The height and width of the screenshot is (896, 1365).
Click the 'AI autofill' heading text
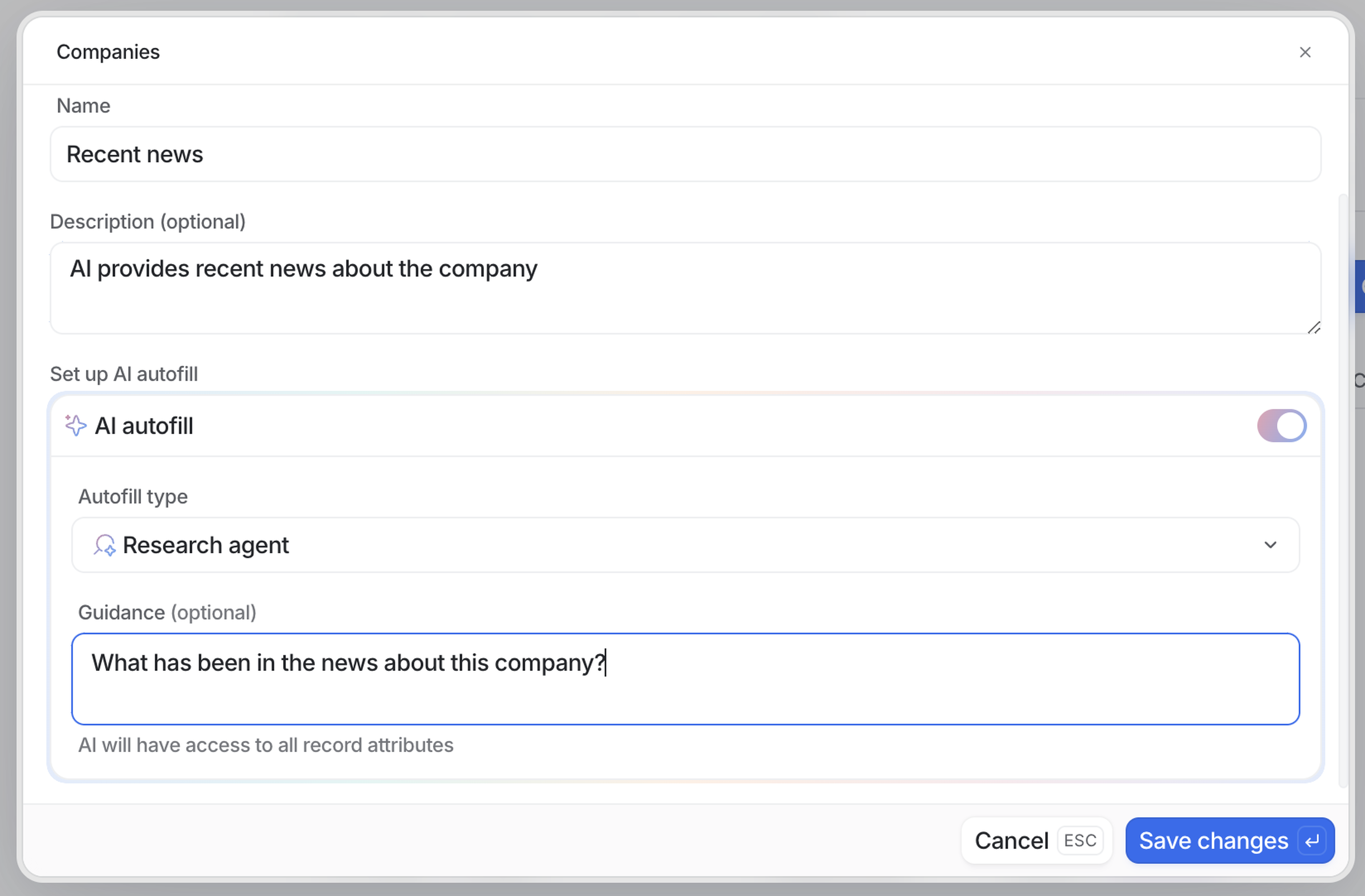click(144, 426)
